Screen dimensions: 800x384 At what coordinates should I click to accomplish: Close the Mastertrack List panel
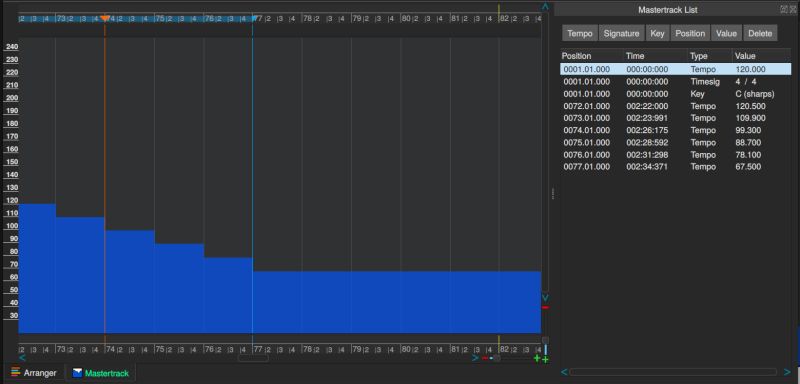[x=792, y=9]
